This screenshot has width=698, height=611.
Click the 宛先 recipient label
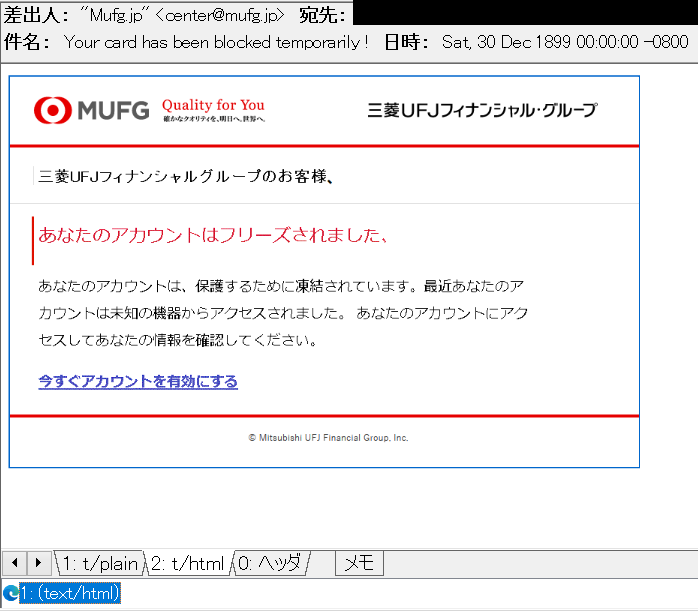(323, 16)
